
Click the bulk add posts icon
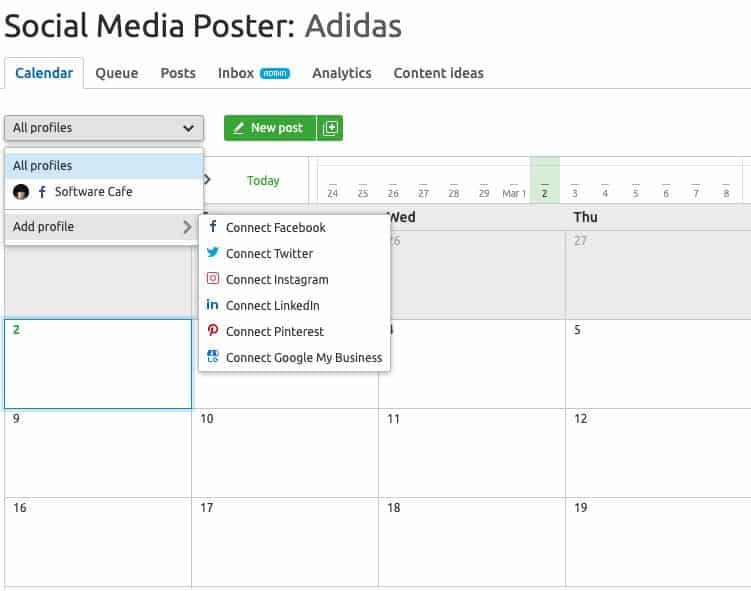[x=330, y=128]
